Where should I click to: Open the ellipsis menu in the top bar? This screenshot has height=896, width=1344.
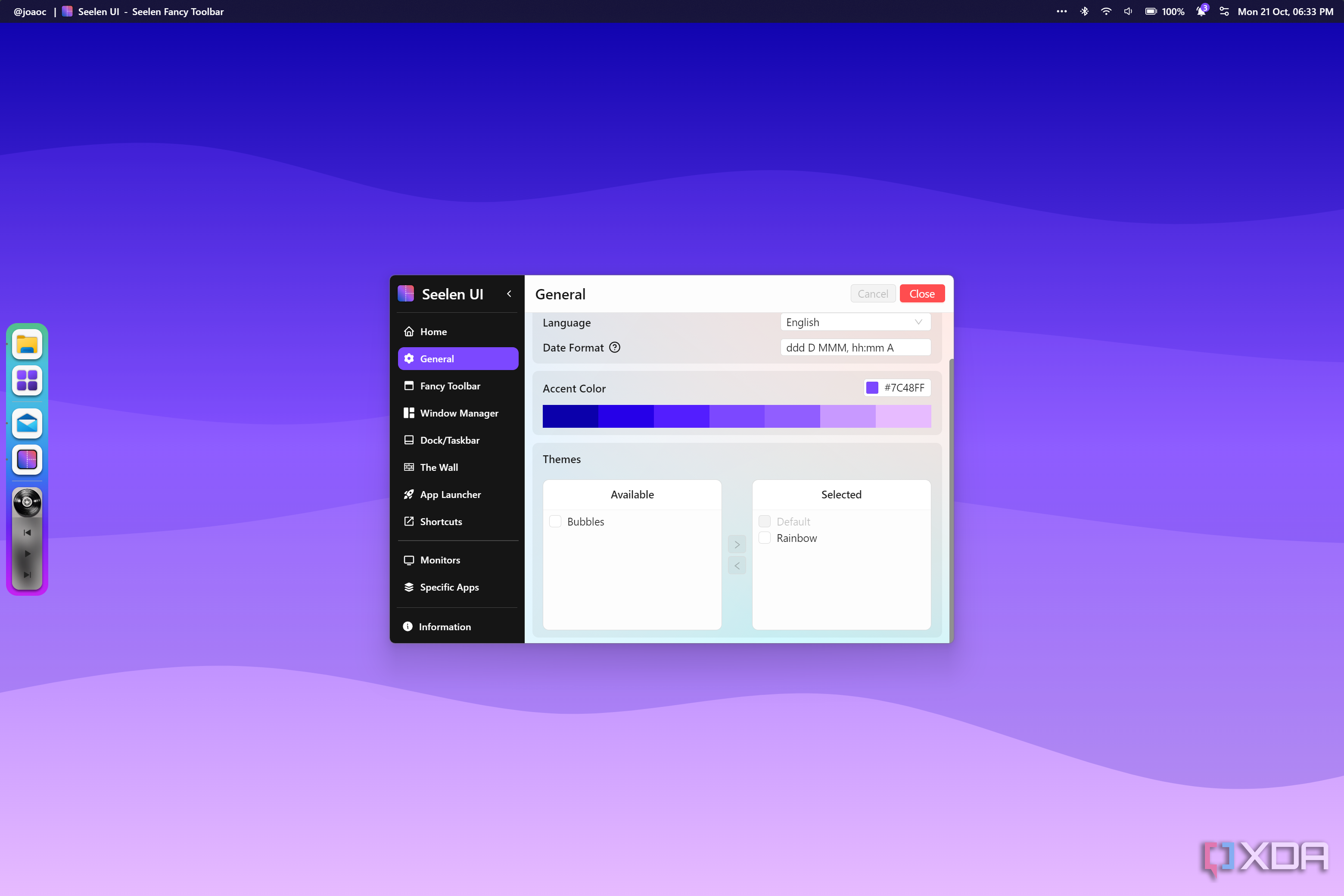click(x=1061, y=11)
